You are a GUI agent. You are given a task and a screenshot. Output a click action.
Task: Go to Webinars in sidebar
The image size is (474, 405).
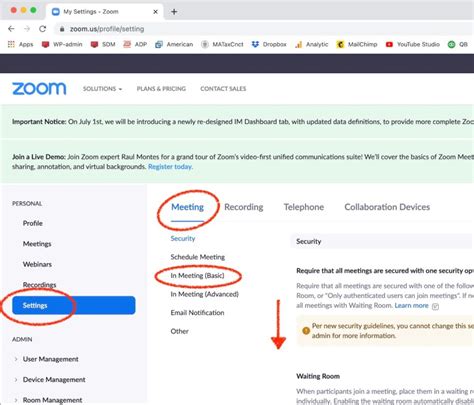pyautogui.click(x=37, y=264)
